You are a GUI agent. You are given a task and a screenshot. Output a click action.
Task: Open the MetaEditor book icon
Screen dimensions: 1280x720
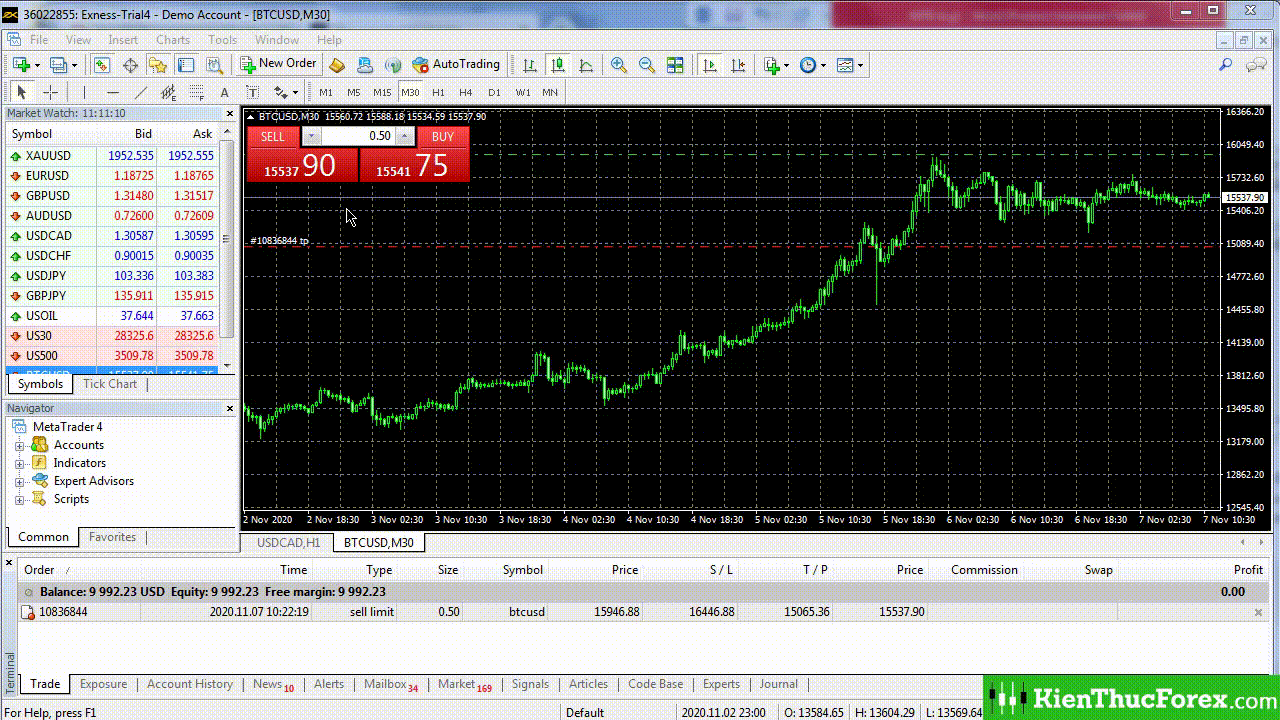(x=337, y=65)
